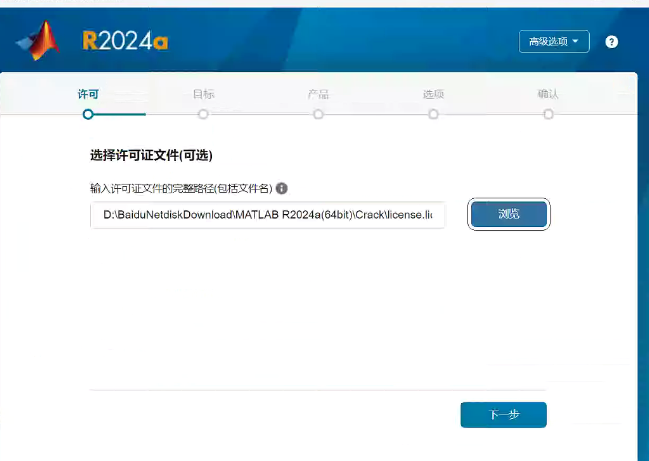
Task: Switch to the 许可 step tab
Action: tap(88, 94)
